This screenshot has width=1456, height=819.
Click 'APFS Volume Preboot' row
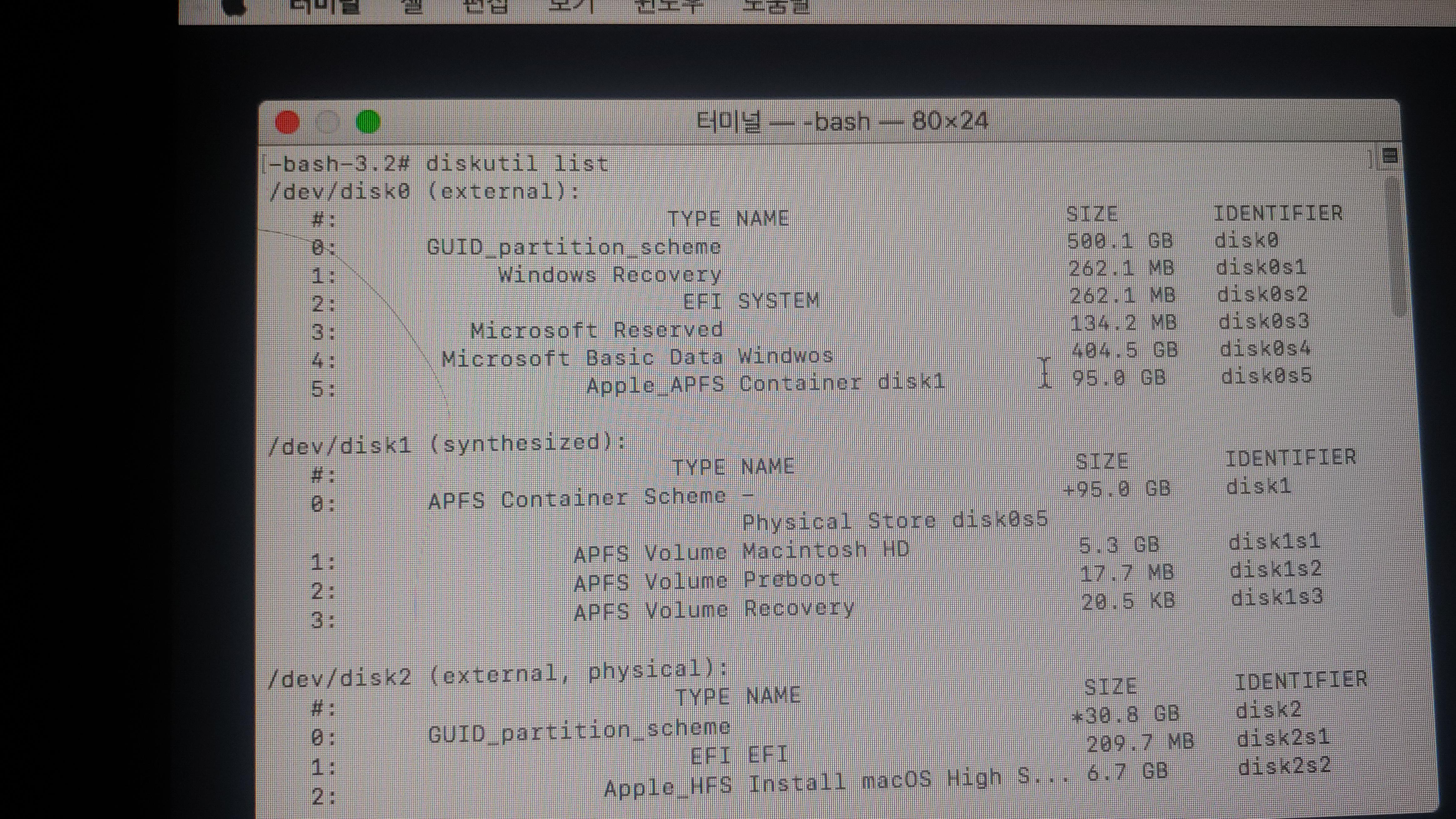click(x=706, y=581)
